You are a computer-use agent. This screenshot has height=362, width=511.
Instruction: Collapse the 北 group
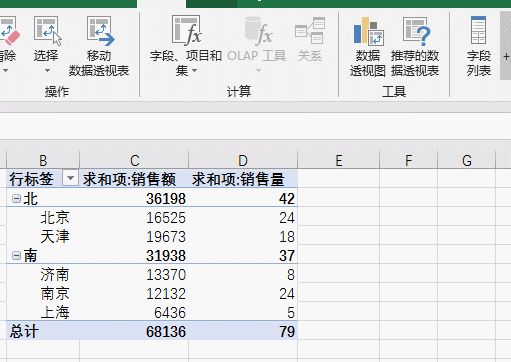pos(16,199)
